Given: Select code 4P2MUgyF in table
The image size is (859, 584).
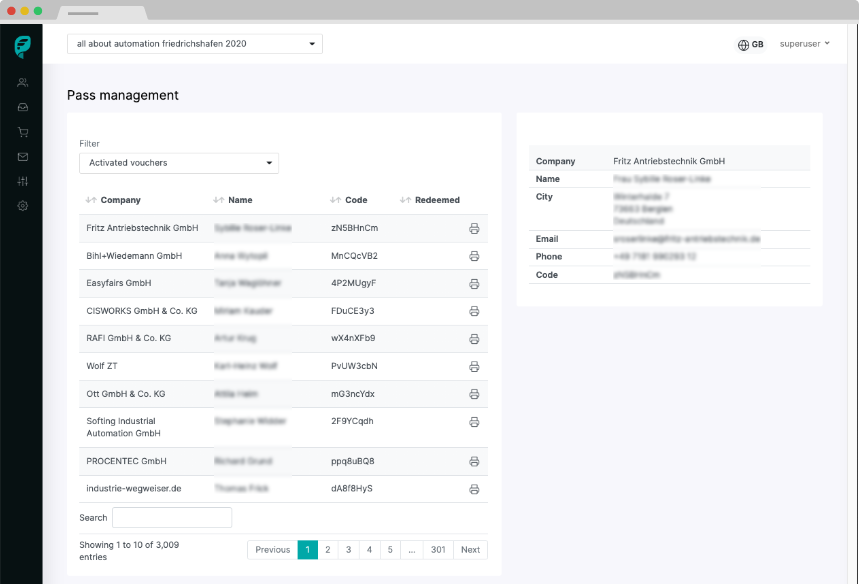Looking at the screenshot, I should [353, 283].
